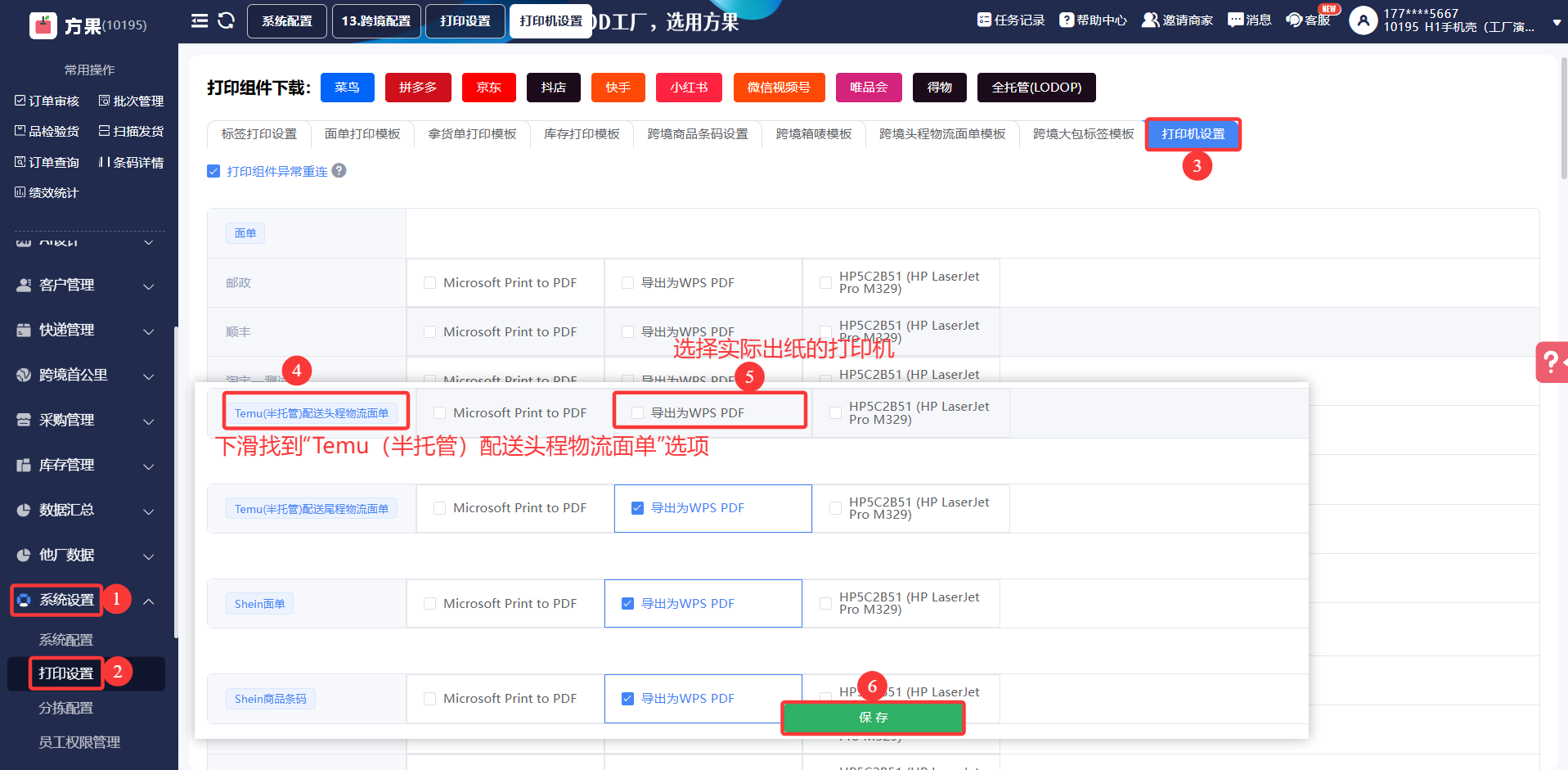Click the user avatar icon
The height and width of the screenshot is (770, 1568).
1363,20
